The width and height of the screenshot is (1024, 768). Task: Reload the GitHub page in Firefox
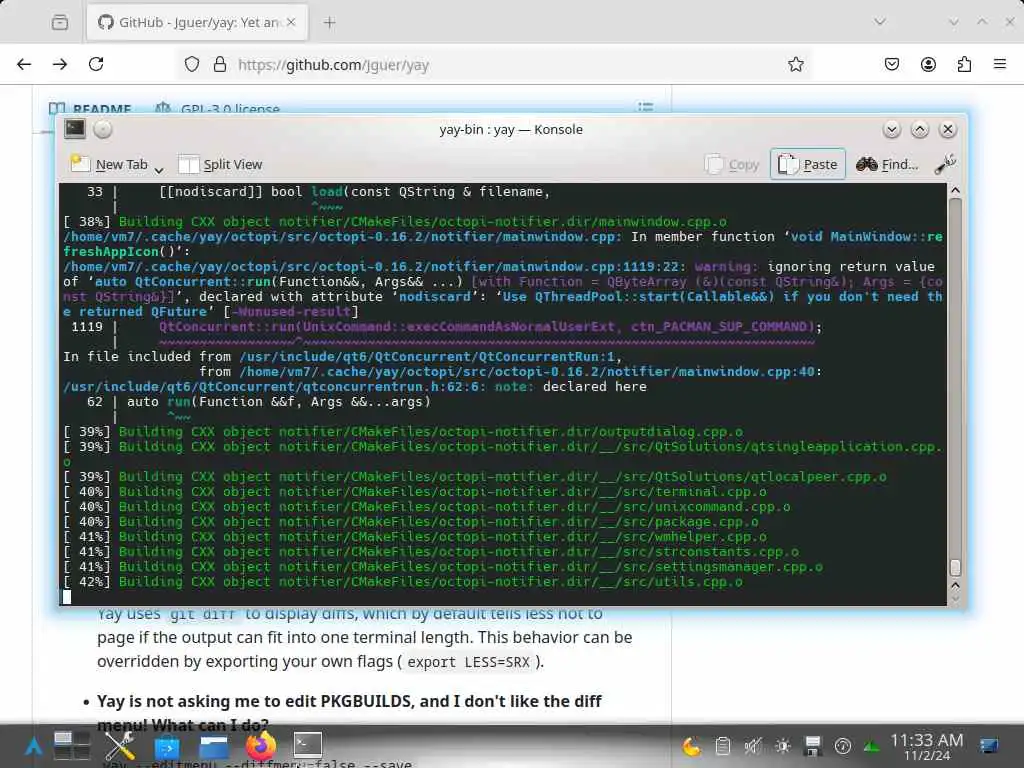click(x=96, y=64)
